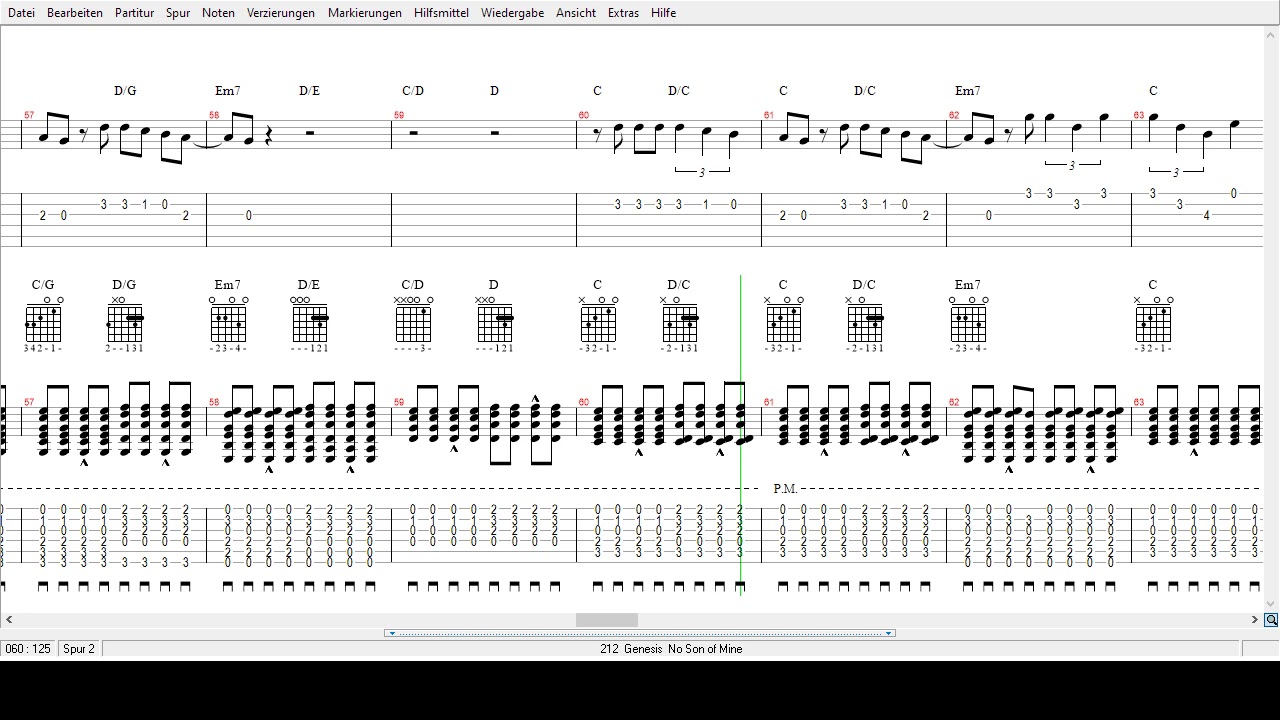Open the Noten menu
The height and width of the screenshot is (720, 1280).
[218, 13]
